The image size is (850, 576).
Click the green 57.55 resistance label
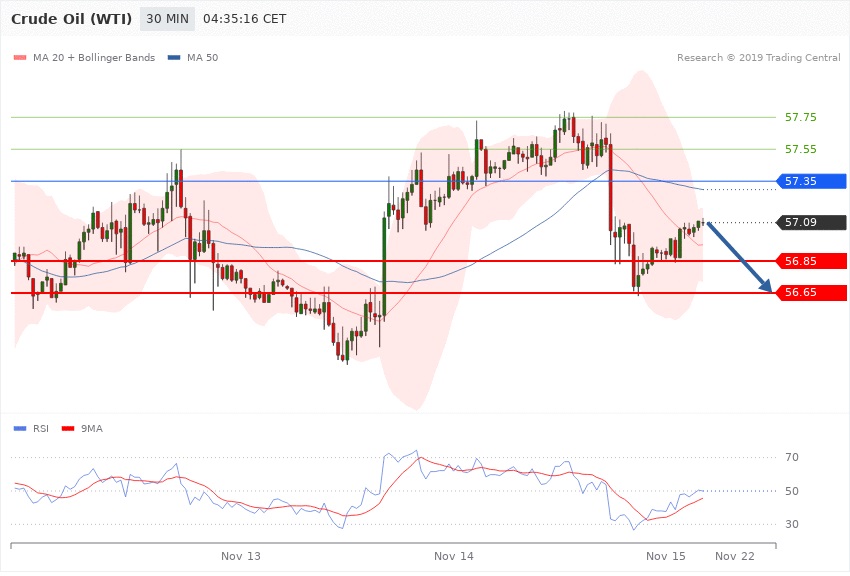click(x=800, y=149)
